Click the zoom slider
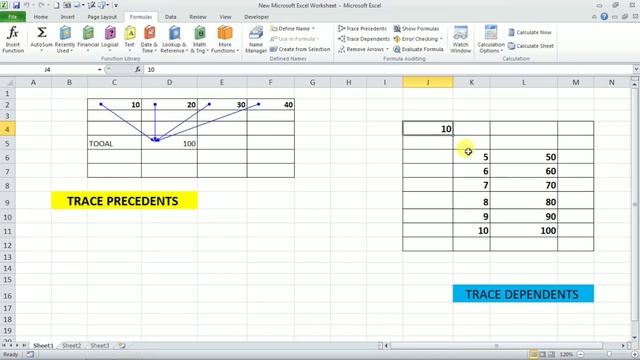 608,354
